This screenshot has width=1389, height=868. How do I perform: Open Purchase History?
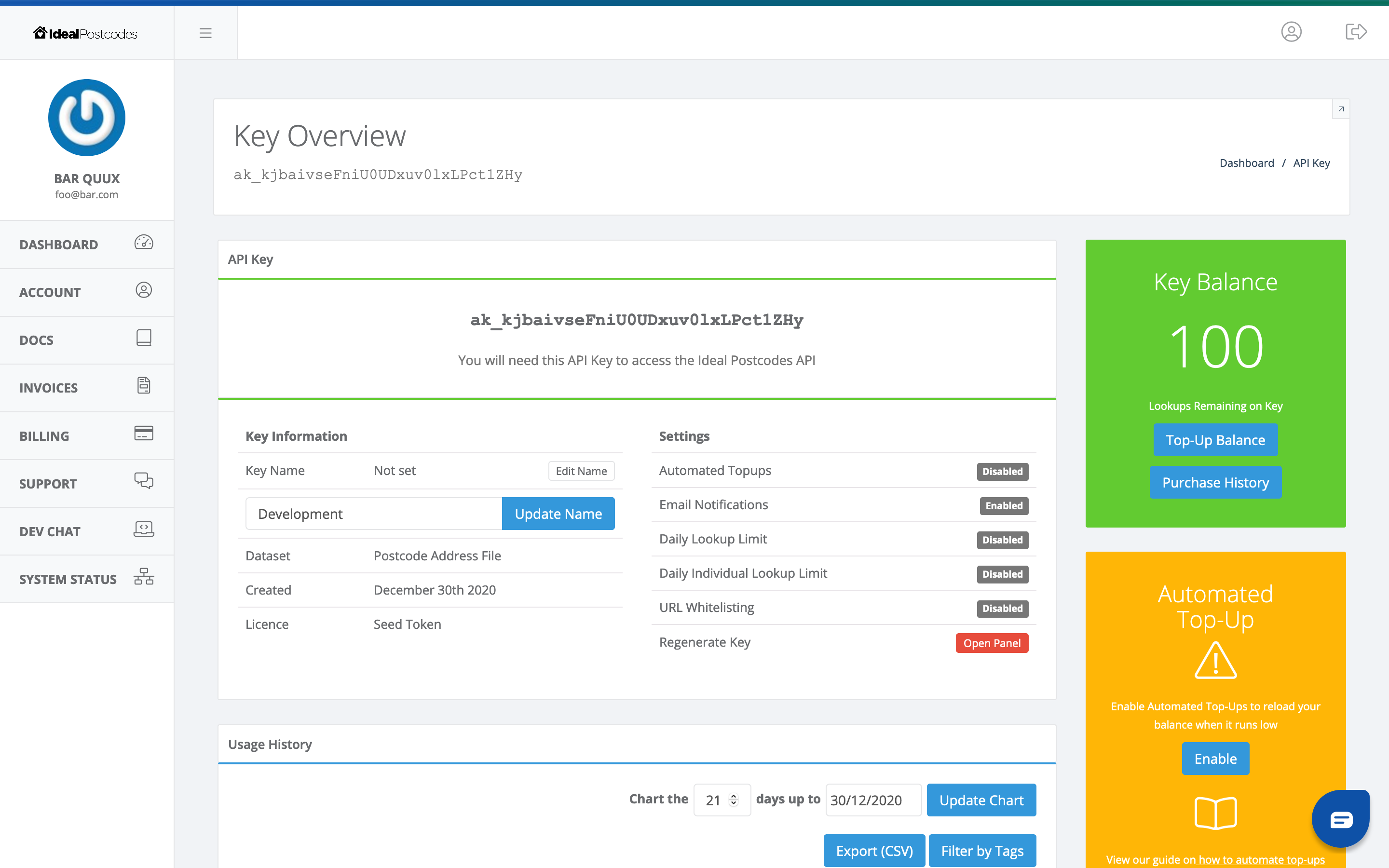click(x=1216, y=482)
